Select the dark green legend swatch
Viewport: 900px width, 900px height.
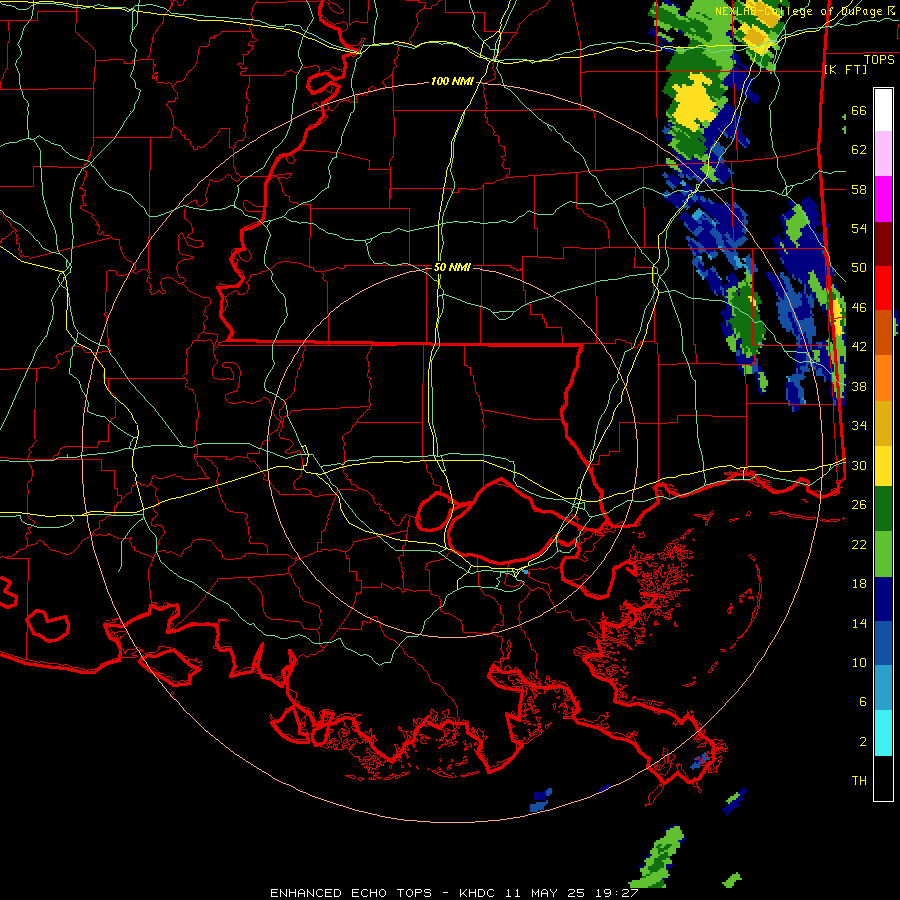point(883,509)
